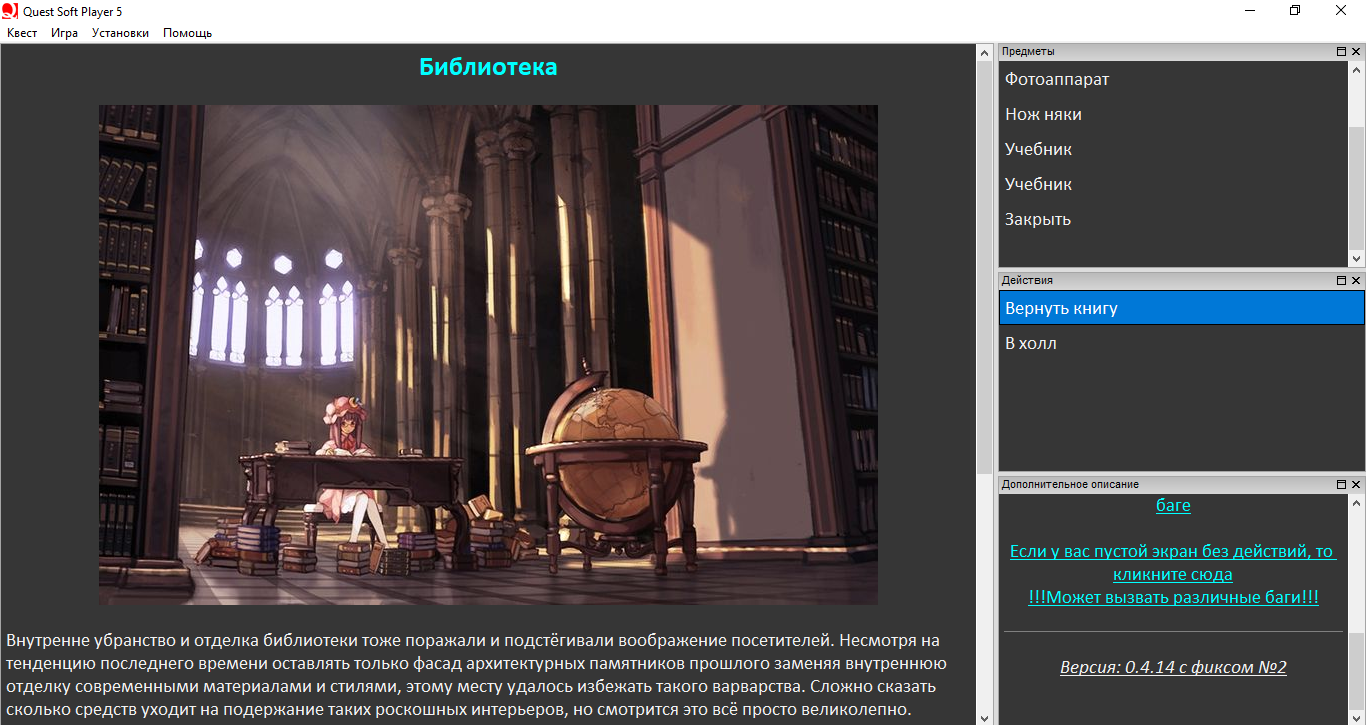Viewport: 1366px width, 725px height.
Task: Undock the Дополнительное описание panel with its float icon
Action: pos(1341,485)
